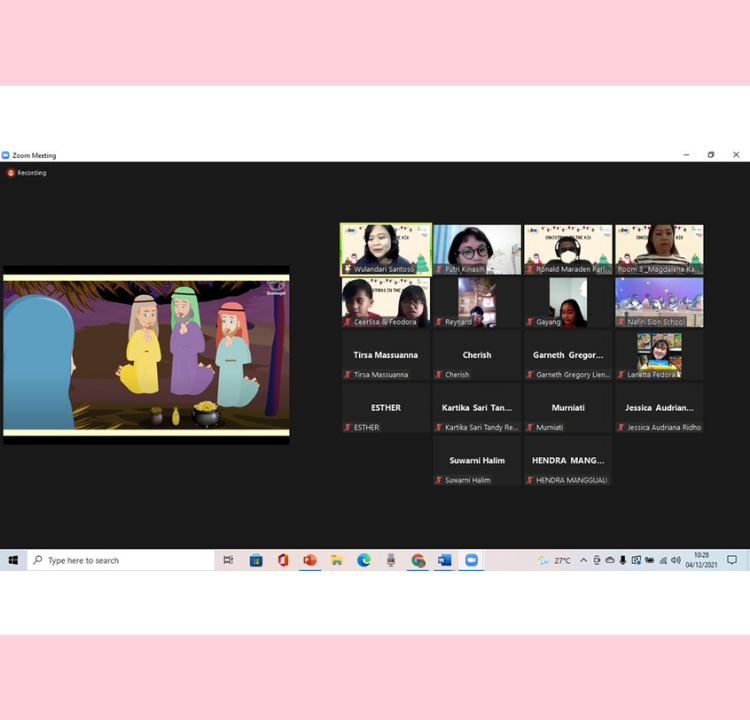
Task: Select Kartika Sari Tandy's participant tile
Action: point(477,408)
